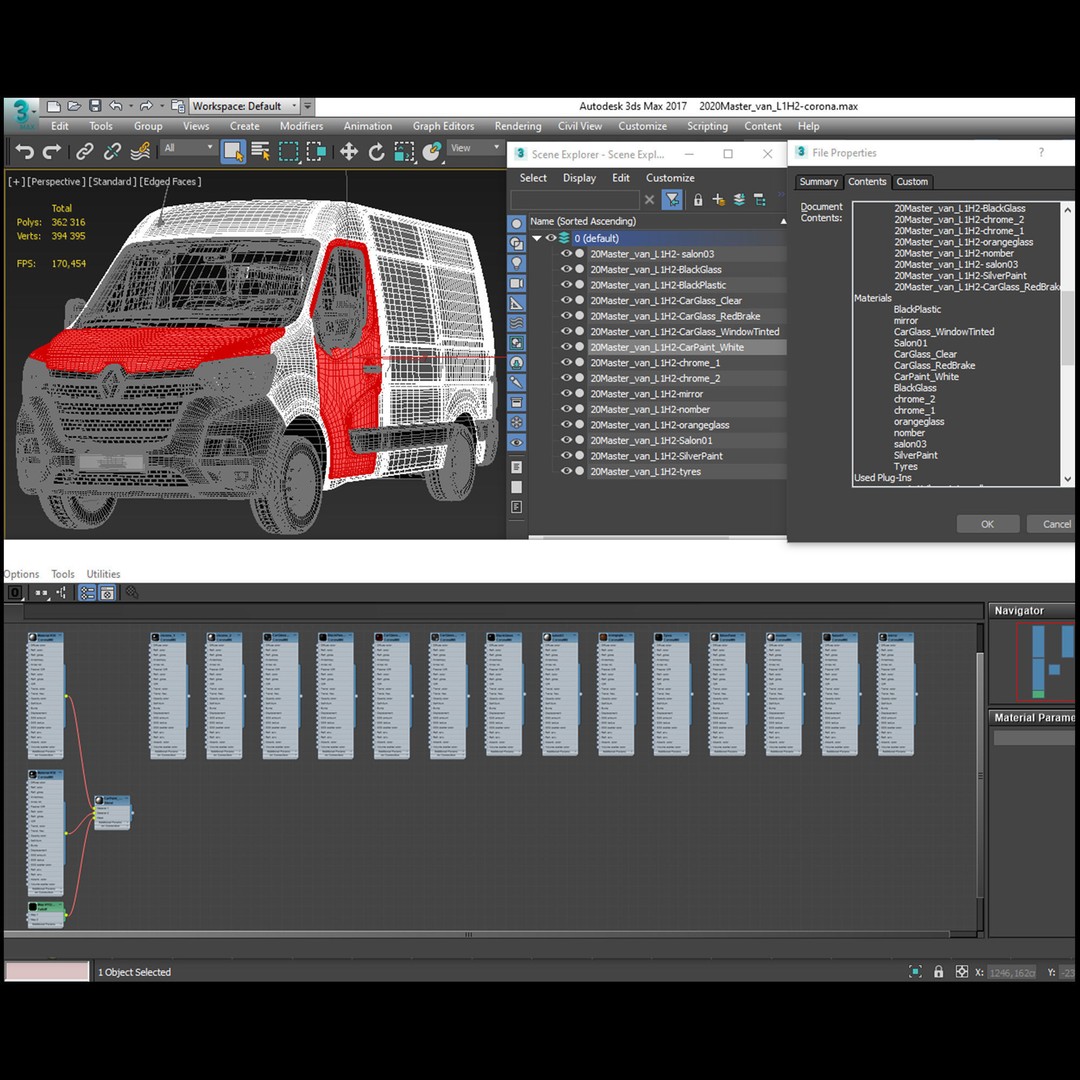1080x1080 pixels.
Task: Click the lock icon in Scene Explorer toolbar
Action: (x=697, y=199)
